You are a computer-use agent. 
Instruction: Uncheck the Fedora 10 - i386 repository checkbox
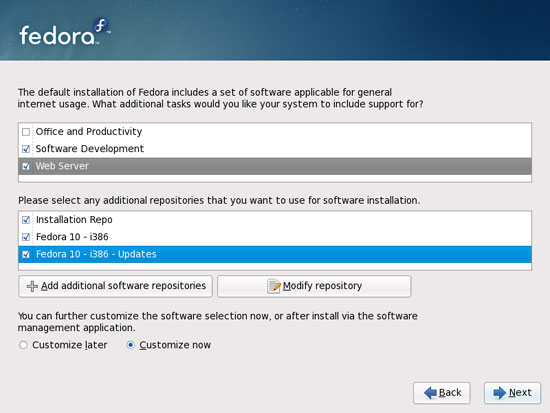(26, 237)
